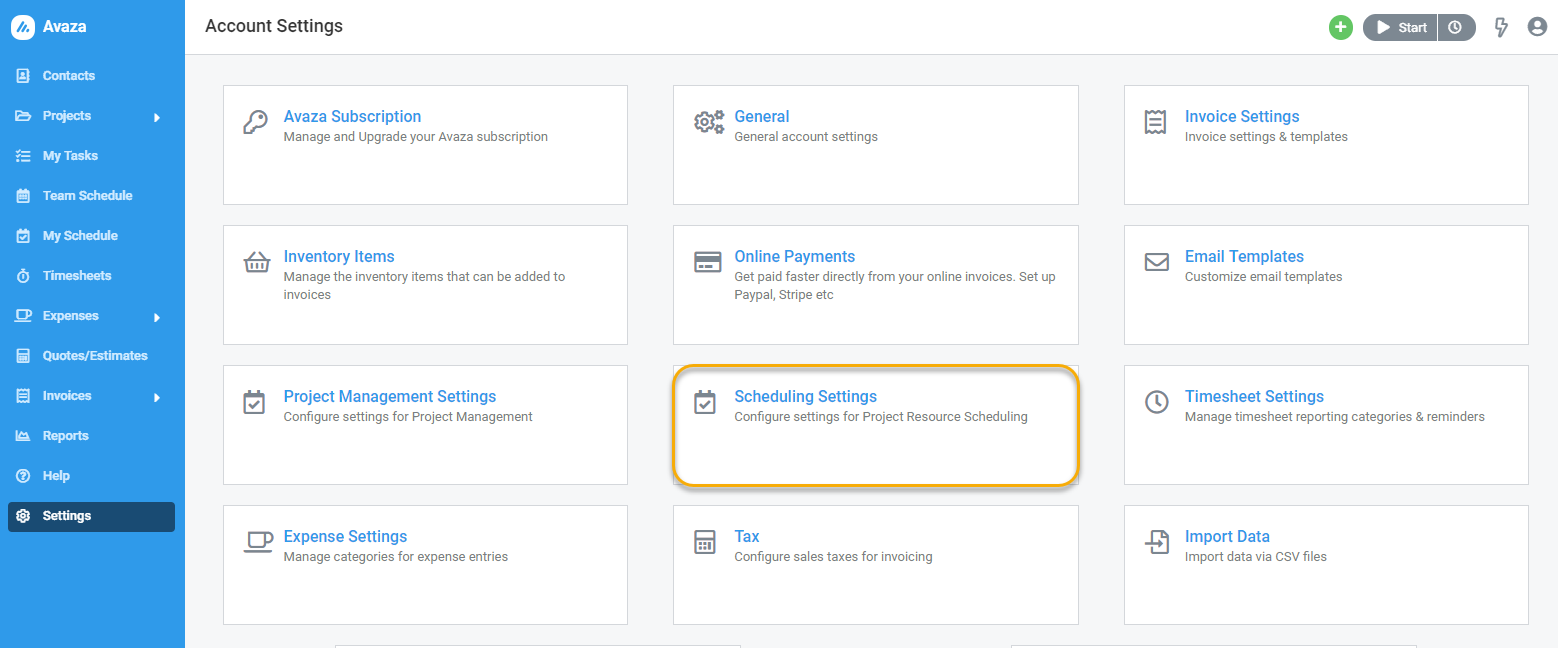The width and height of the screenshot is (1558, 648).
Task: Click 'Configure settings for Project Resource Scheduling' text
Action: click(x=881, y=417)
